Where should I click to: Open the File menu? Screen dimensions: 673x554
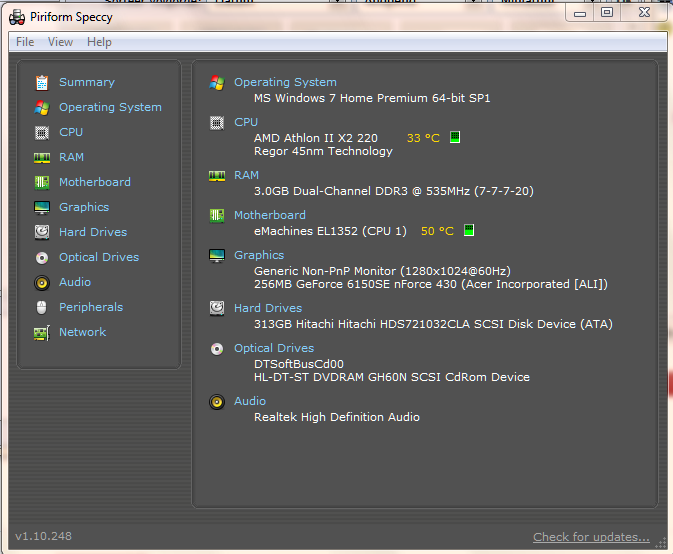(25, 42)
